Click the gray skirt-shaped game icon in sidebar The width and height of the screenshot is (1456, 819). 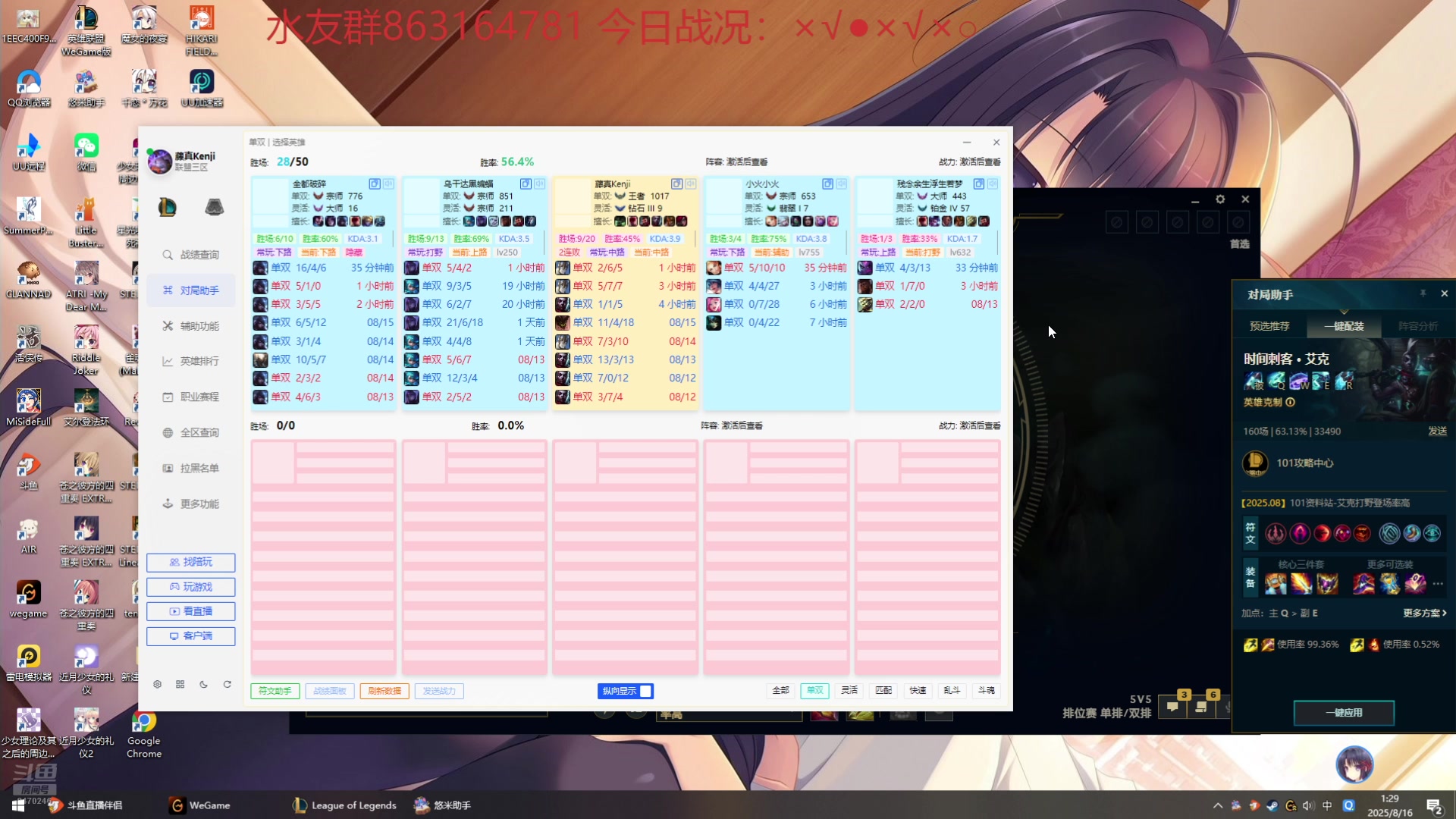click(x=215, y=207)
